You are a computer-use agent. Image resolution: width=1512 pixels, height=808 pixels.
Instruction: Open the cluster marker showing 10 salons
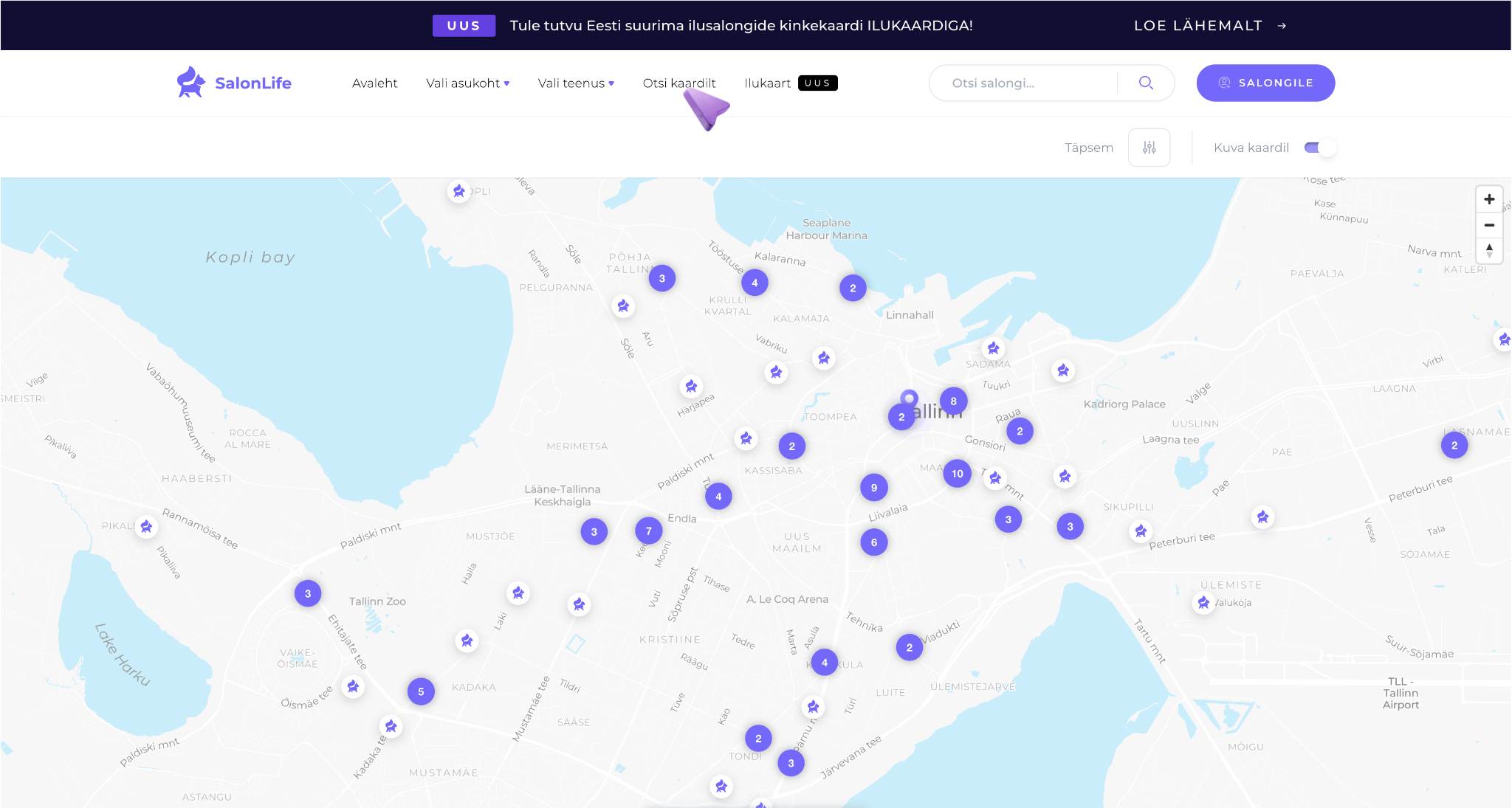pyautogui.click(x=957, y=474)
